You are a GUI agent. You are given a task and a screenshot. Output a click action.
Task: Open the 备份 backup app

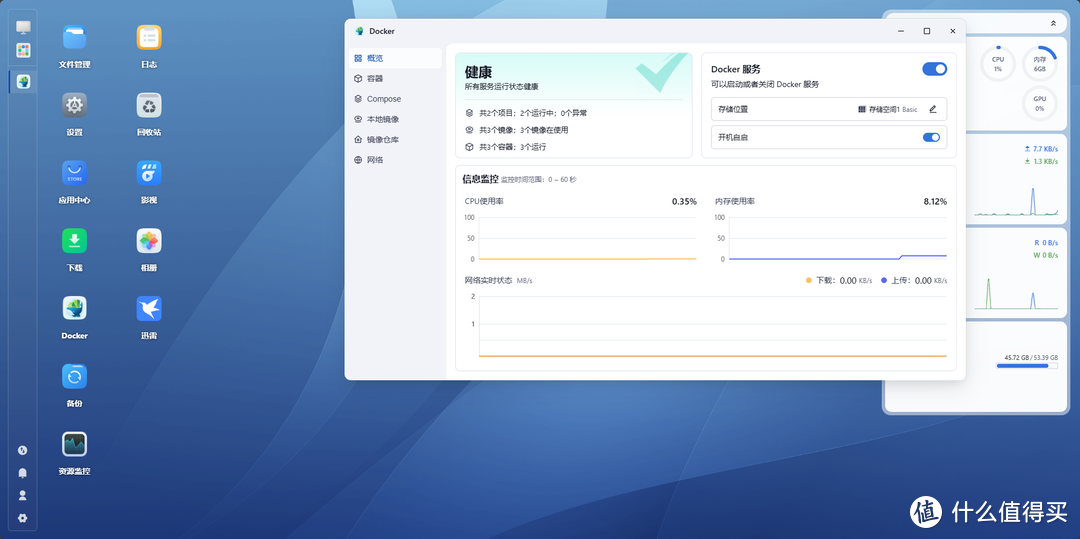point(74,377)
